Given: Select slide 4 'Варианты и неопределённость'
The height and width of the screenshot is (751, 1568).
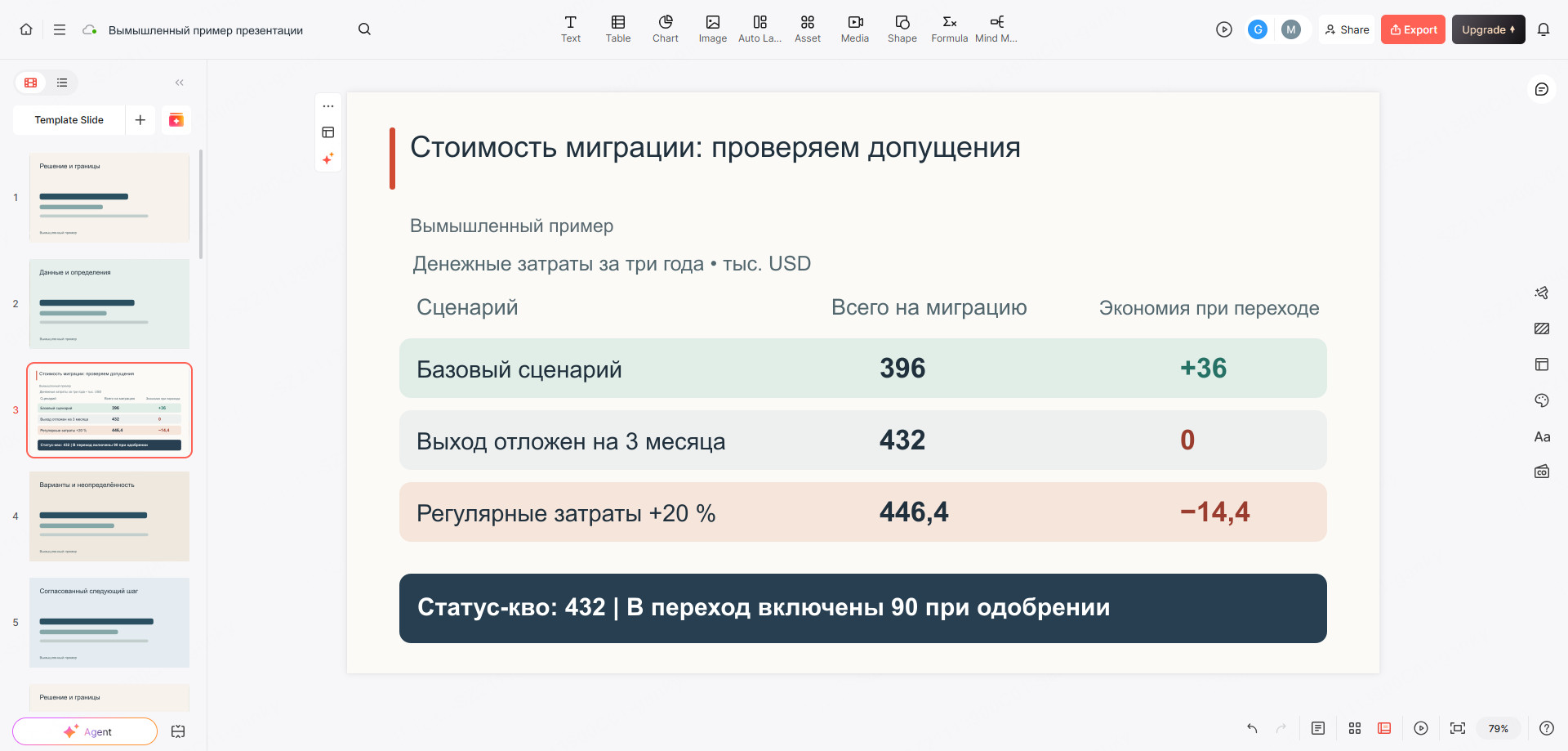Looking at the screenshot, I should pos(109,516).
